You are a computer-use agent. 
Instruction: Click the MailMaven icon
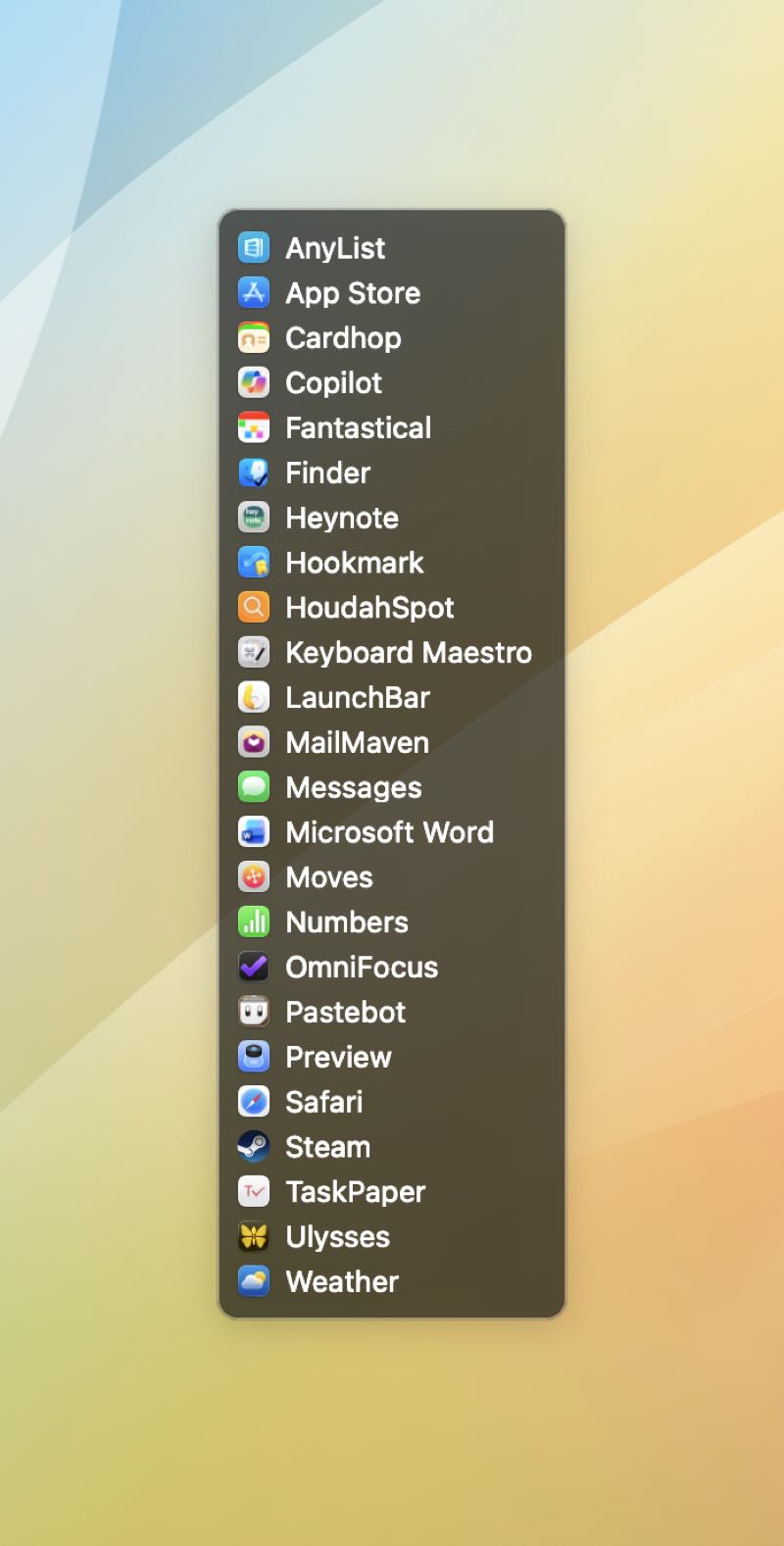pyautogui.click(x=254, y=742)
